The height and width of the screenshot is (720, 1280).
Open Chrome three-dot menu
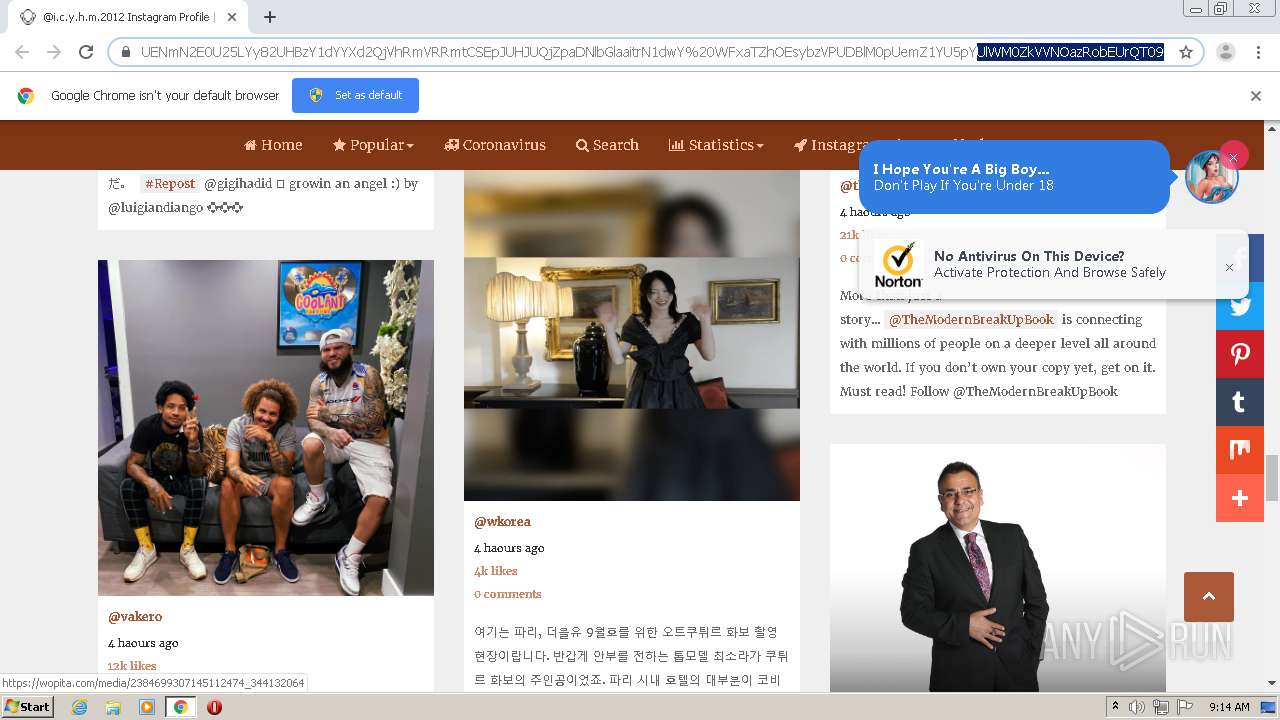point(1257,52)
